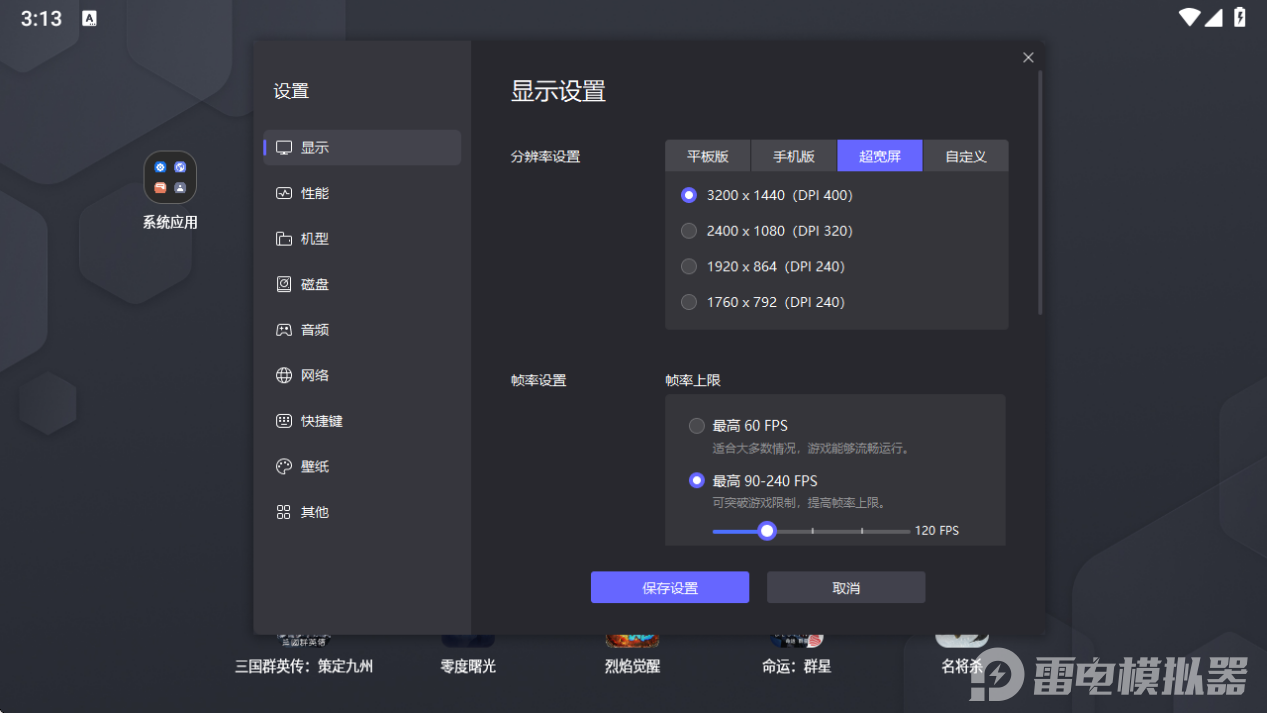Open the 零度曙光 game icon on desktop
Screen dimensions: 1267x713
(x=468, y=639)
